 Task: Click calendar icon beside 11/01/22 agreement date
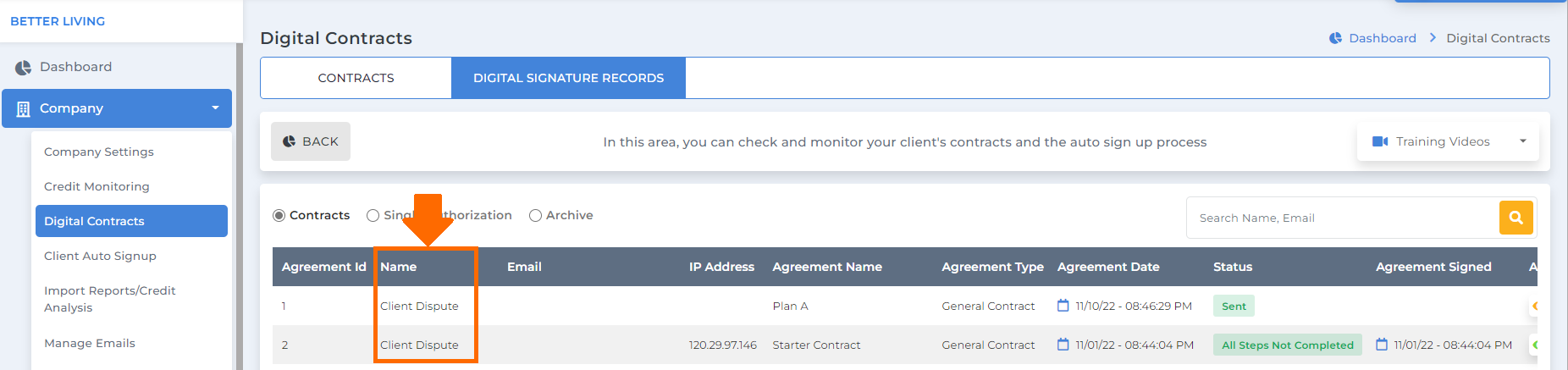1063,345
